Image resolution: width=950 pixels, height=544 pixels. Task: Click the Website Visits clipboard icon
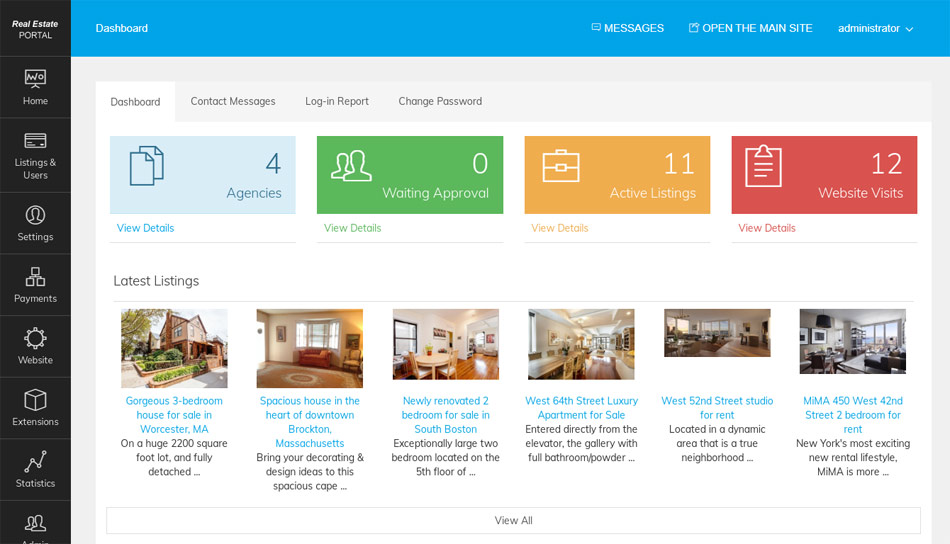point(764,166)
